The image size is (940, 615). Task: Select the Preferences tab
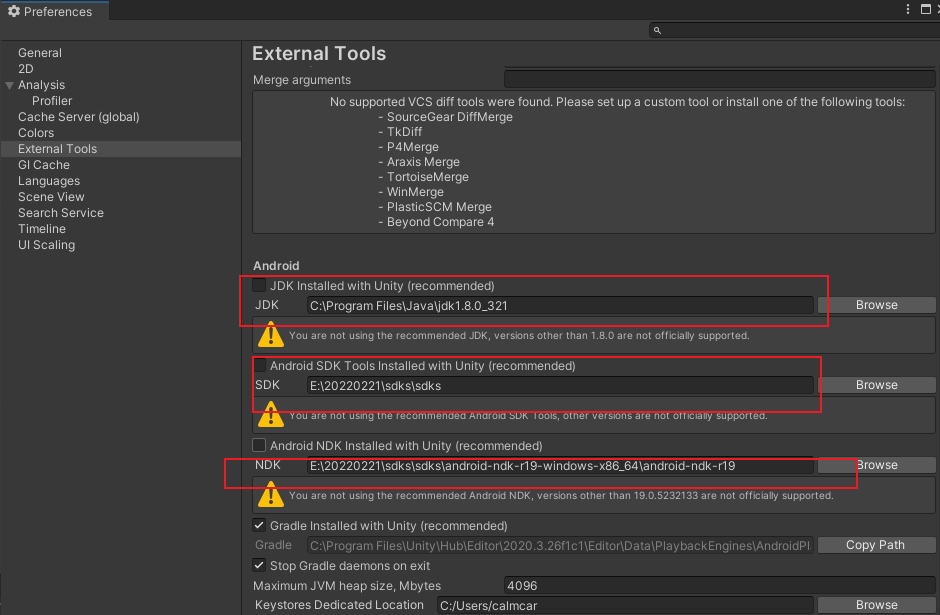click(x=55, y=11)
